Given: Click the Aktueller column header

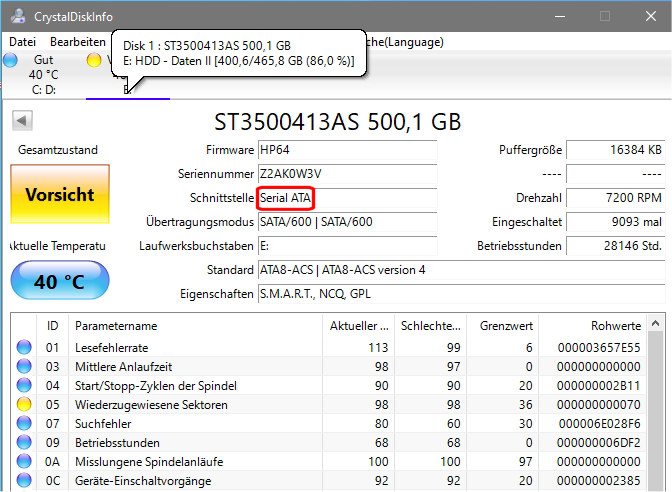Looking at the screenshot, I should 358,326.
